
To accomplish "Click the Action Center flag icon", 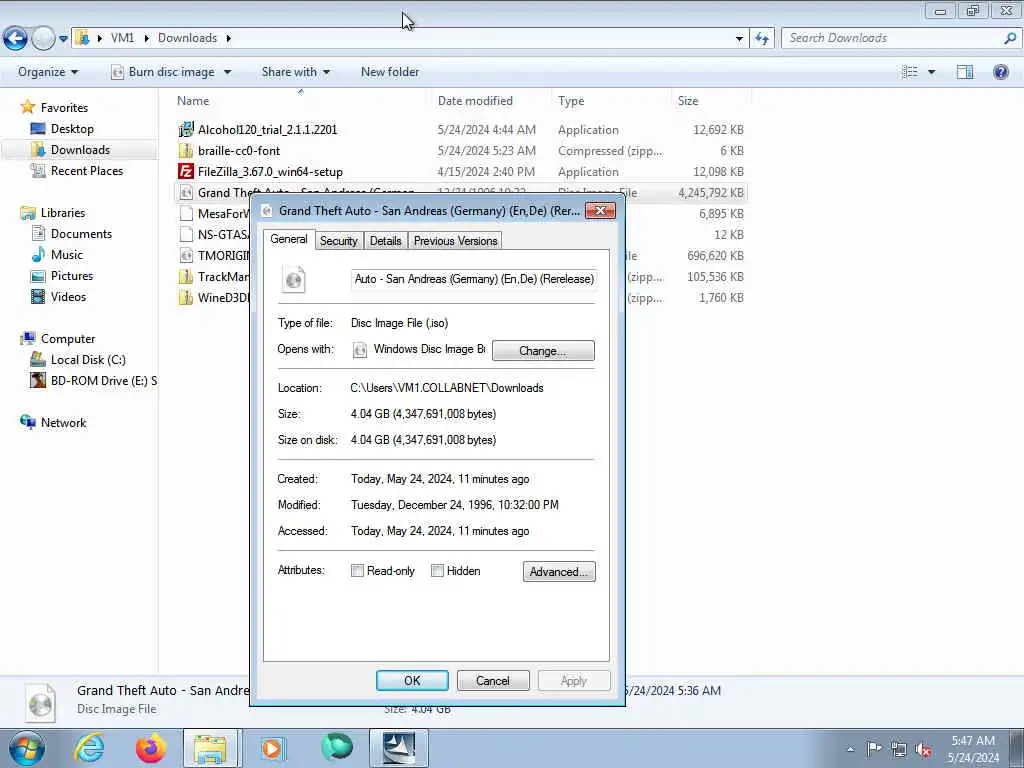I will [x=874, y=749].
